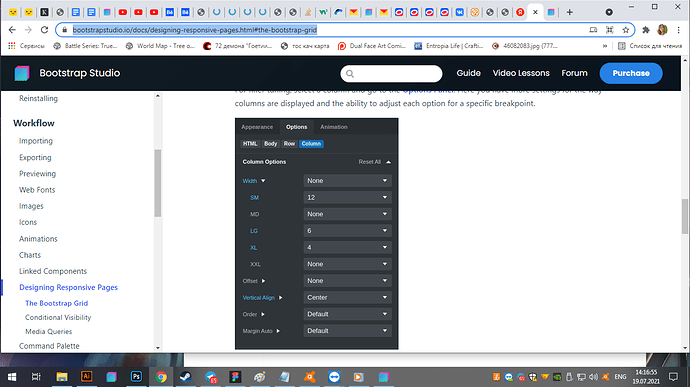
Task: Expand the Offset breakpoint options arrow
Action: [264, 281]
